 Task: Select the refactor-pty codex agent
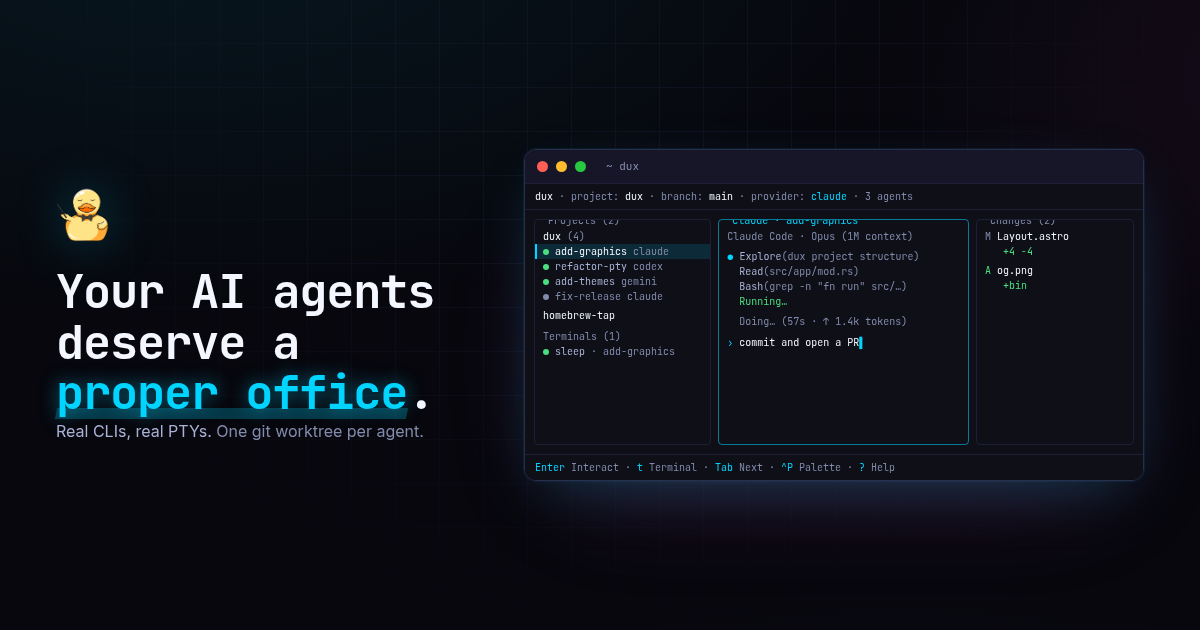[609, 267]
